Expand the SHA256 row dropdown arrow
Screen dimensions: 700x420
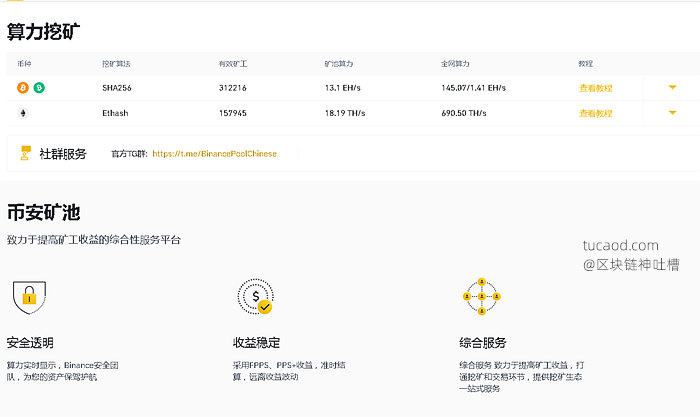[x=672, y=87]
